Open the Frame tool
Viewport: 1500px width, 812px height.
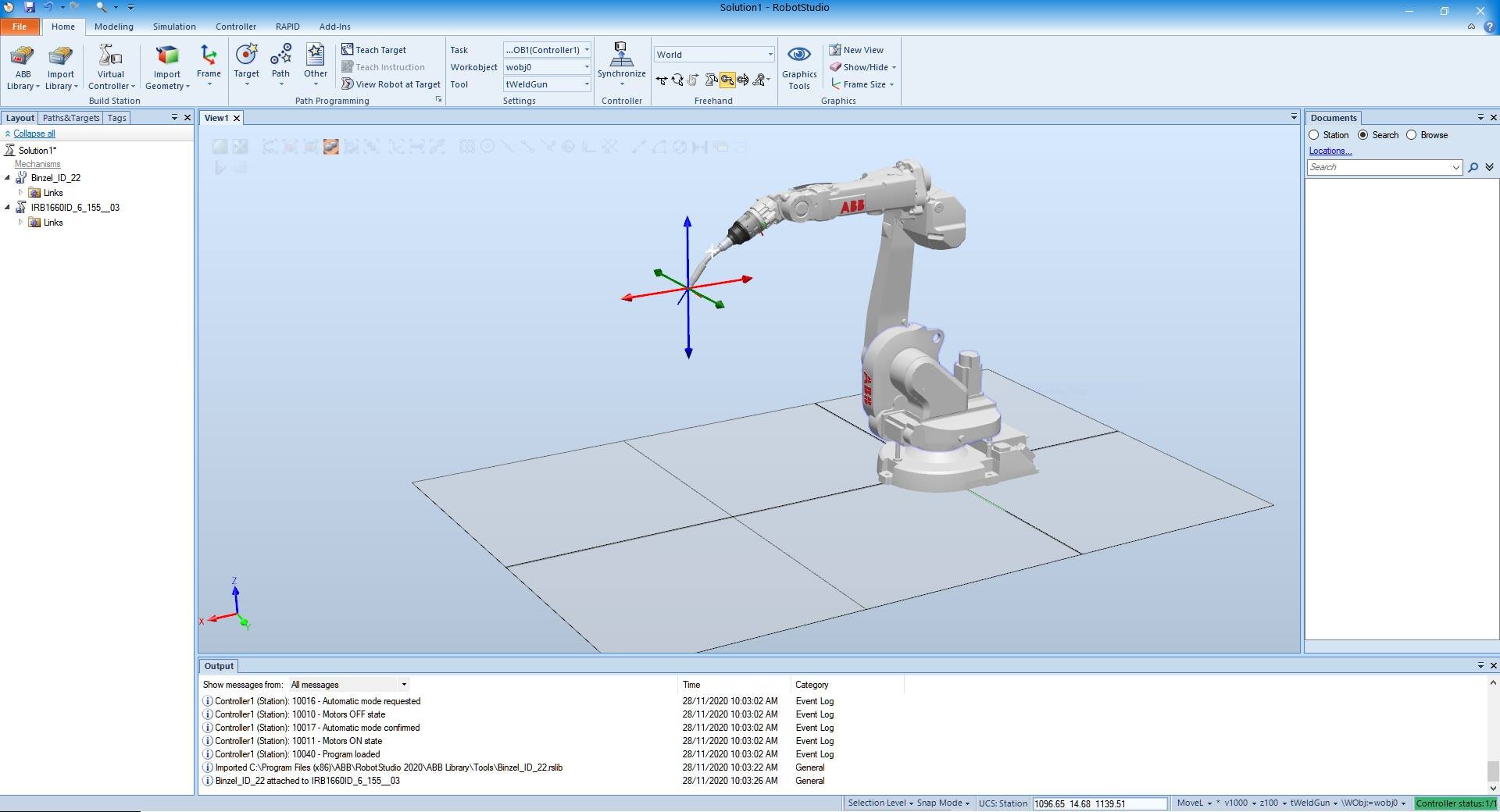point(209,64)
